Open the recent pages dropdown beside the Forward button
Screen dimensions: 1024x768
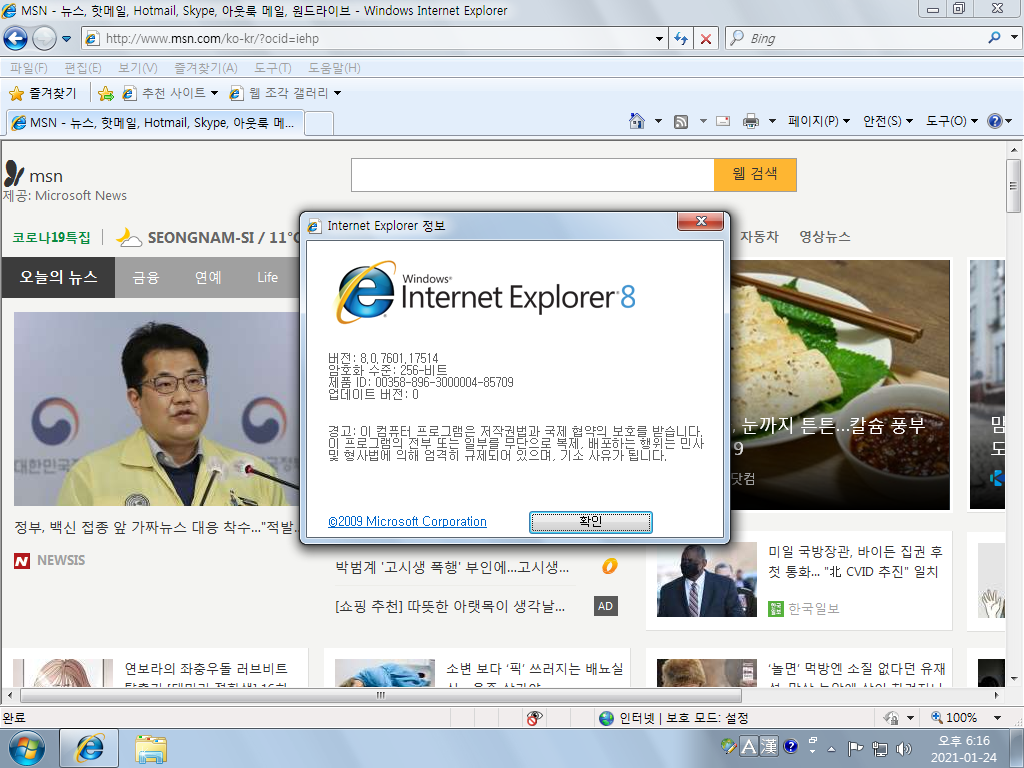point(66,39)
